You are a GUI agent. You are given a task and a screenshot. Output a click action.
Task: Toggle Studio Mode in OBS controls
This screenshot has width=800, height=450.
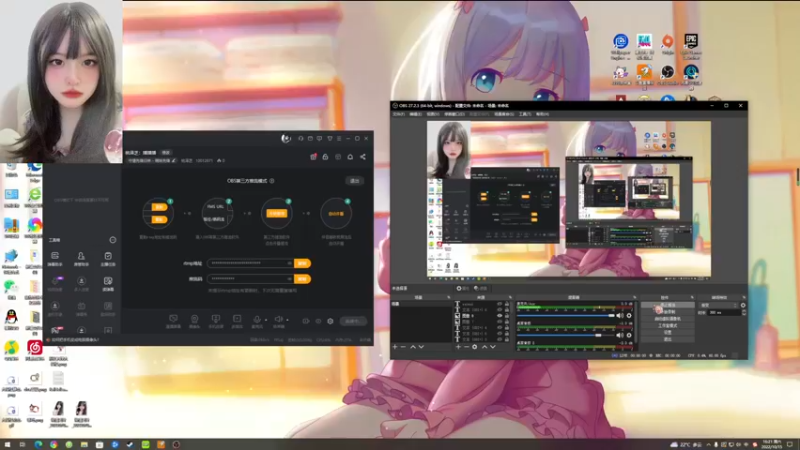point(667,326)
